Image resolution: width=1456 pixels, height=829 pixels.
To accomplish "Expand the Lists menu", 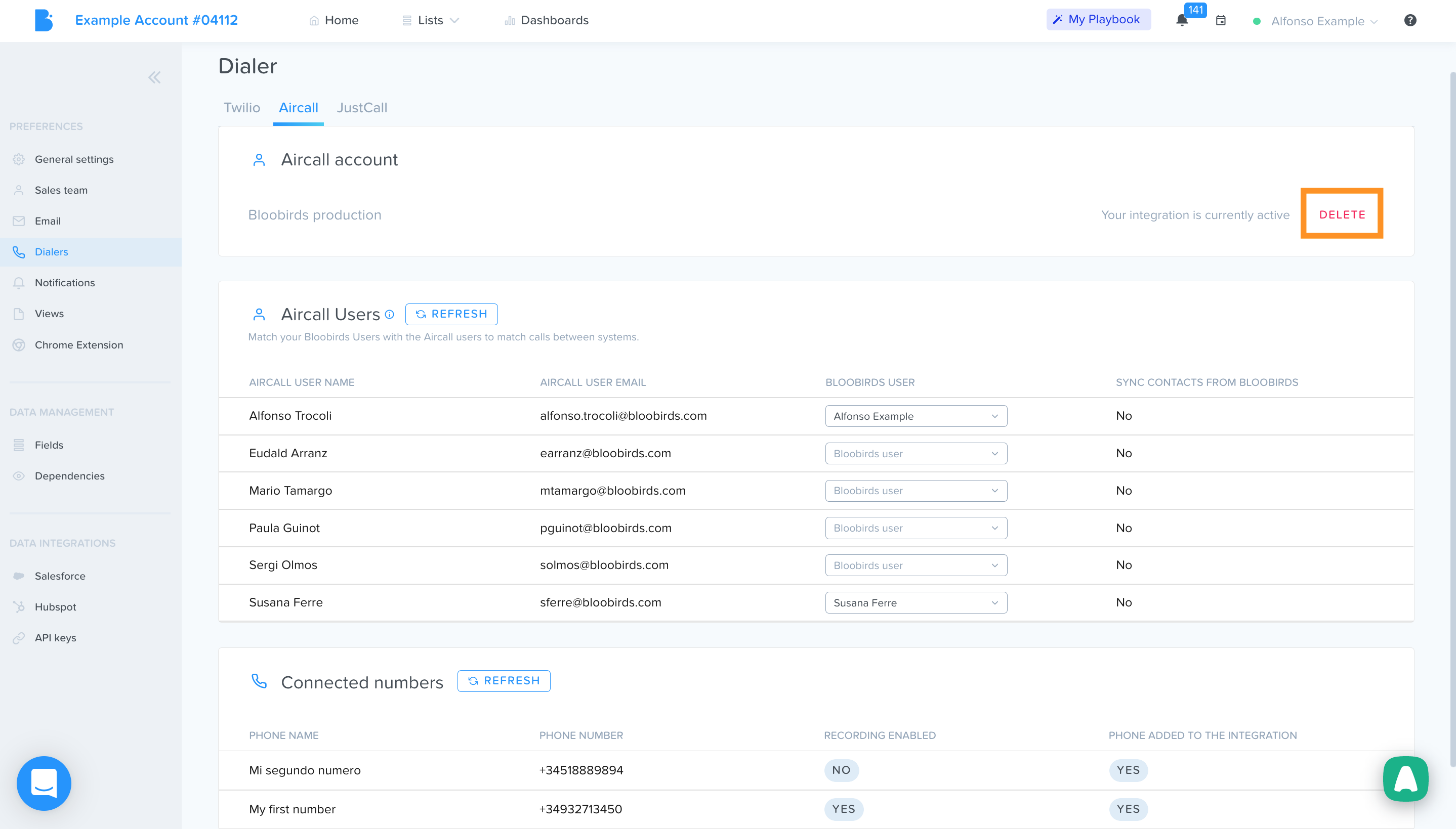I will tap(431, 21).
